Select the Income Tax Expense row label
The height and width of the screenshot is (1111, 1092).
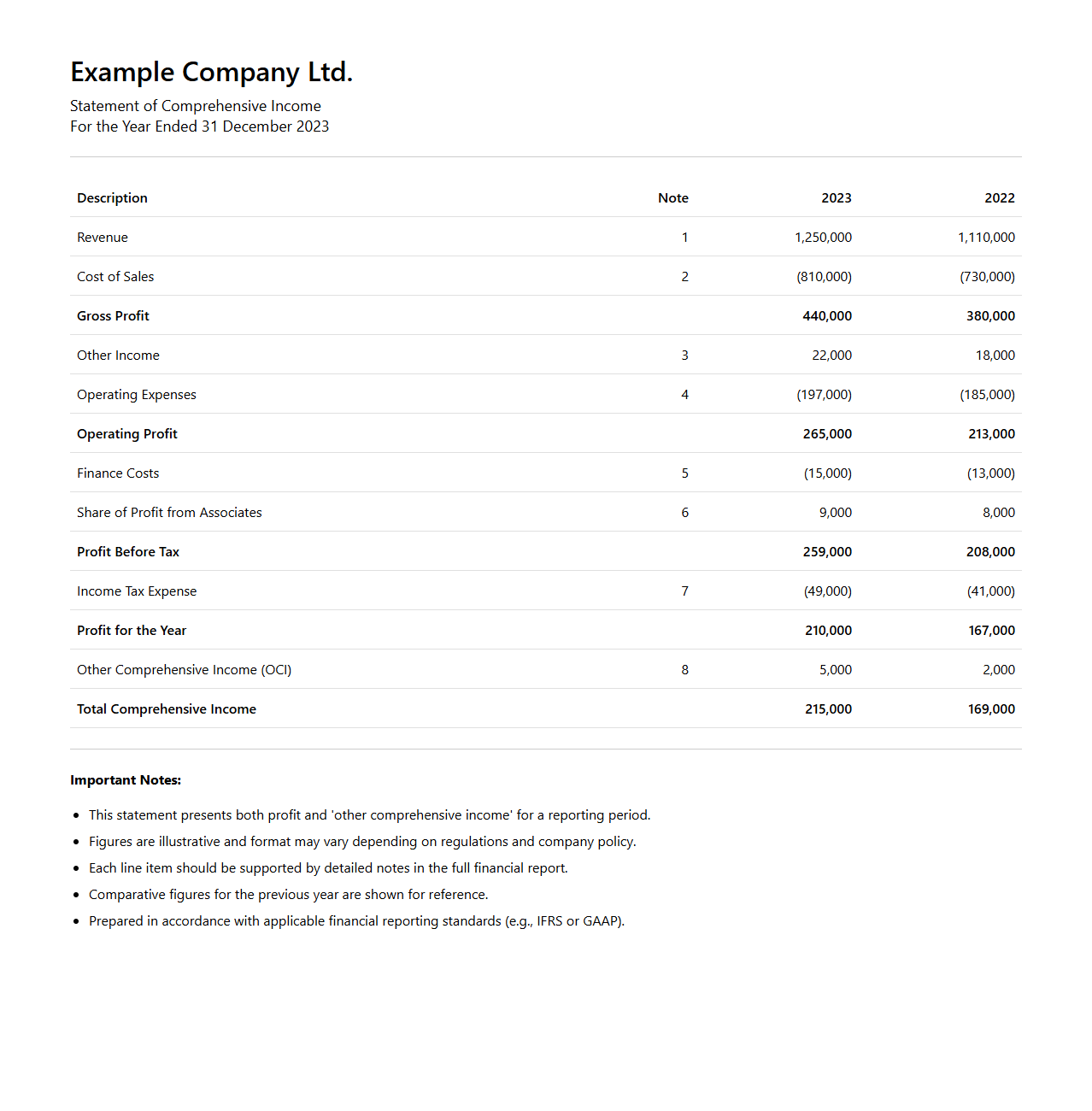pos(137,591)
